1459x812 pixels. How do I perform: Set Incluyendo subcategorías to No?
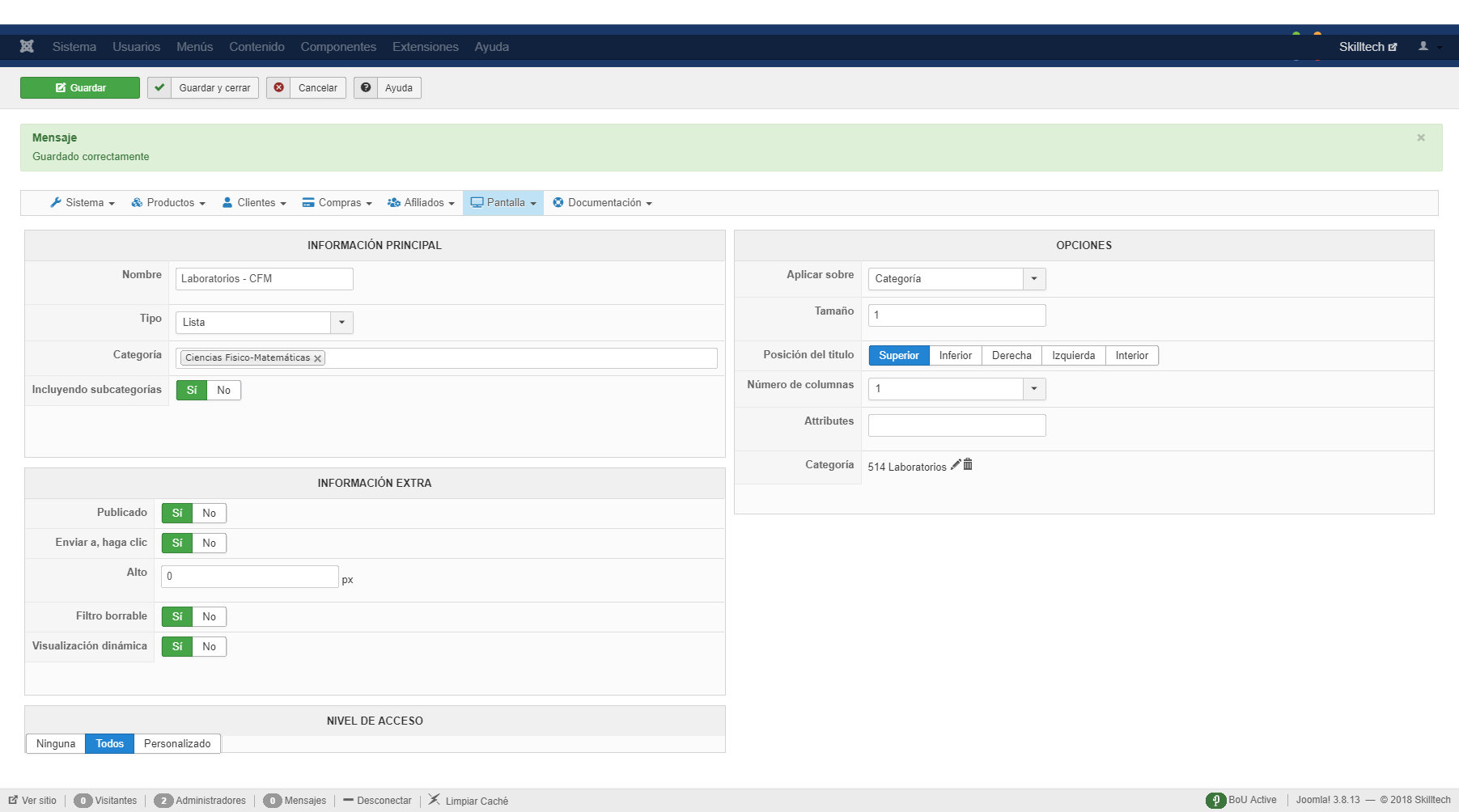tap(224, 390)
